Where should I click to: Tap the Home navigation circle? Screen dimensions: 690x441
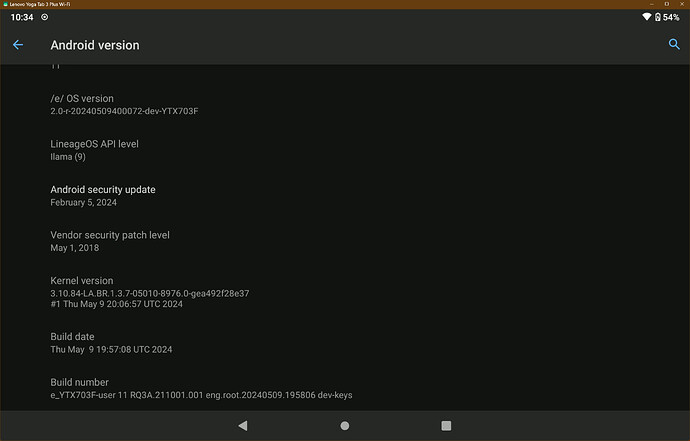[345, 426]
